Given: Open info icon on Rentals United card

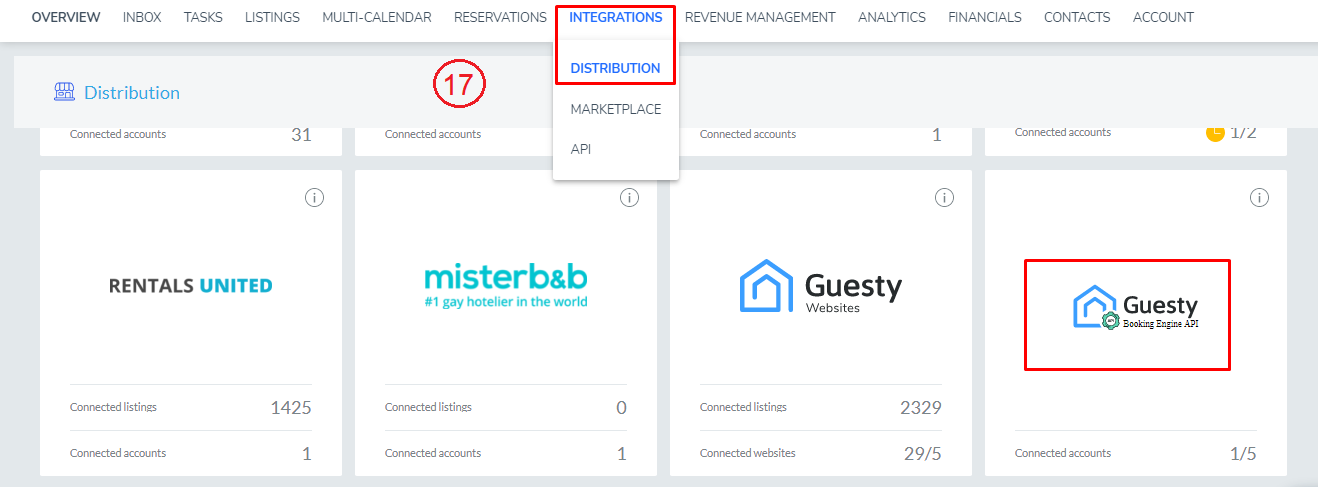Looking at the screenshot, I should 314,198.
